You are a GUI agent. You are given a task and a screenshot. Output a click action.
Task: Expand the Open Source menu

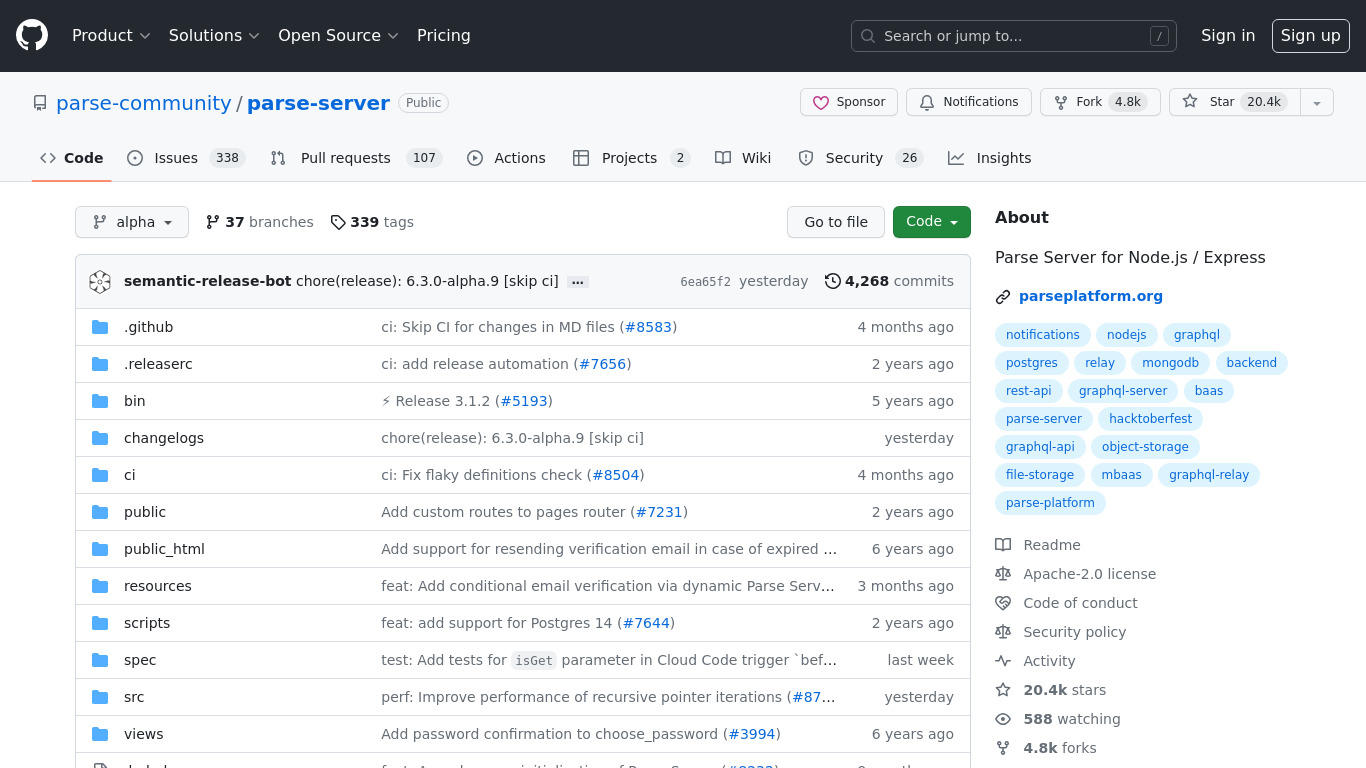(x=338, y=35)
